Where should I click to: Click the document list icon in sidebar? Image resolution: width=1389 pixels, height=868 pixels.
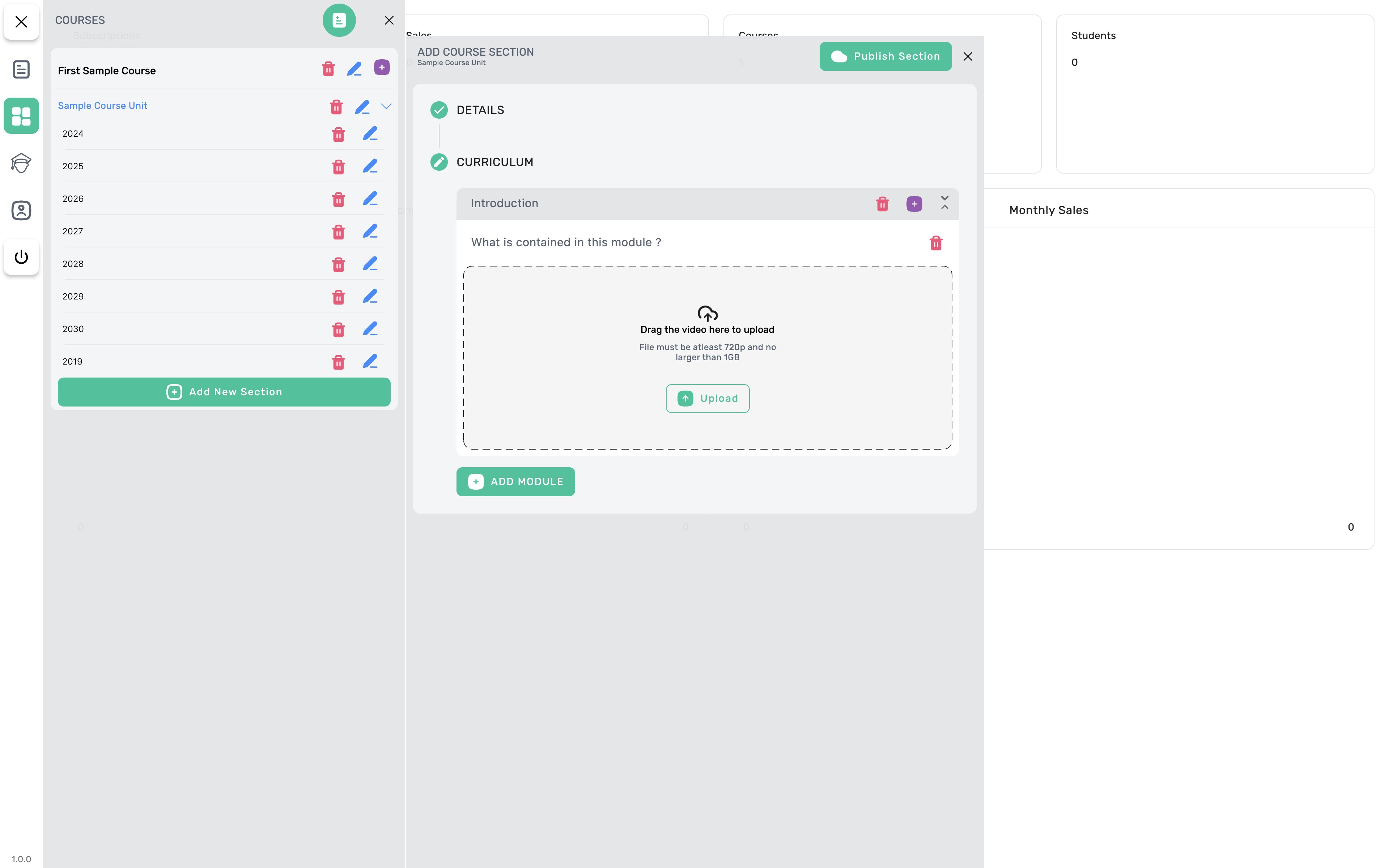coord(21,69)
